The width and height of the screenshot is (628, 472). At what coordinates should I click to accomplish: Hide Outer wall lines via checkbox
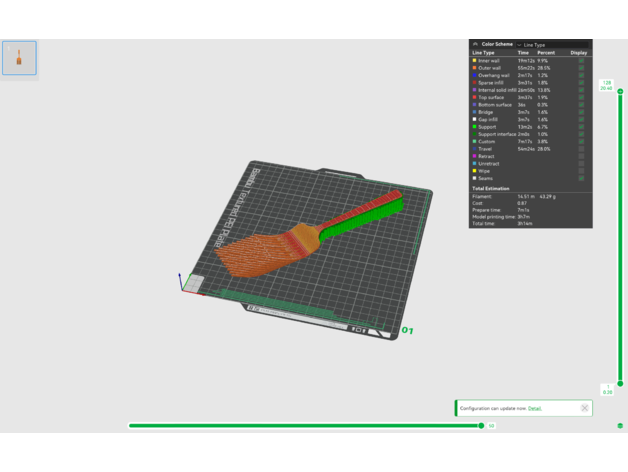pyautogui.click(x=580, y=68)
